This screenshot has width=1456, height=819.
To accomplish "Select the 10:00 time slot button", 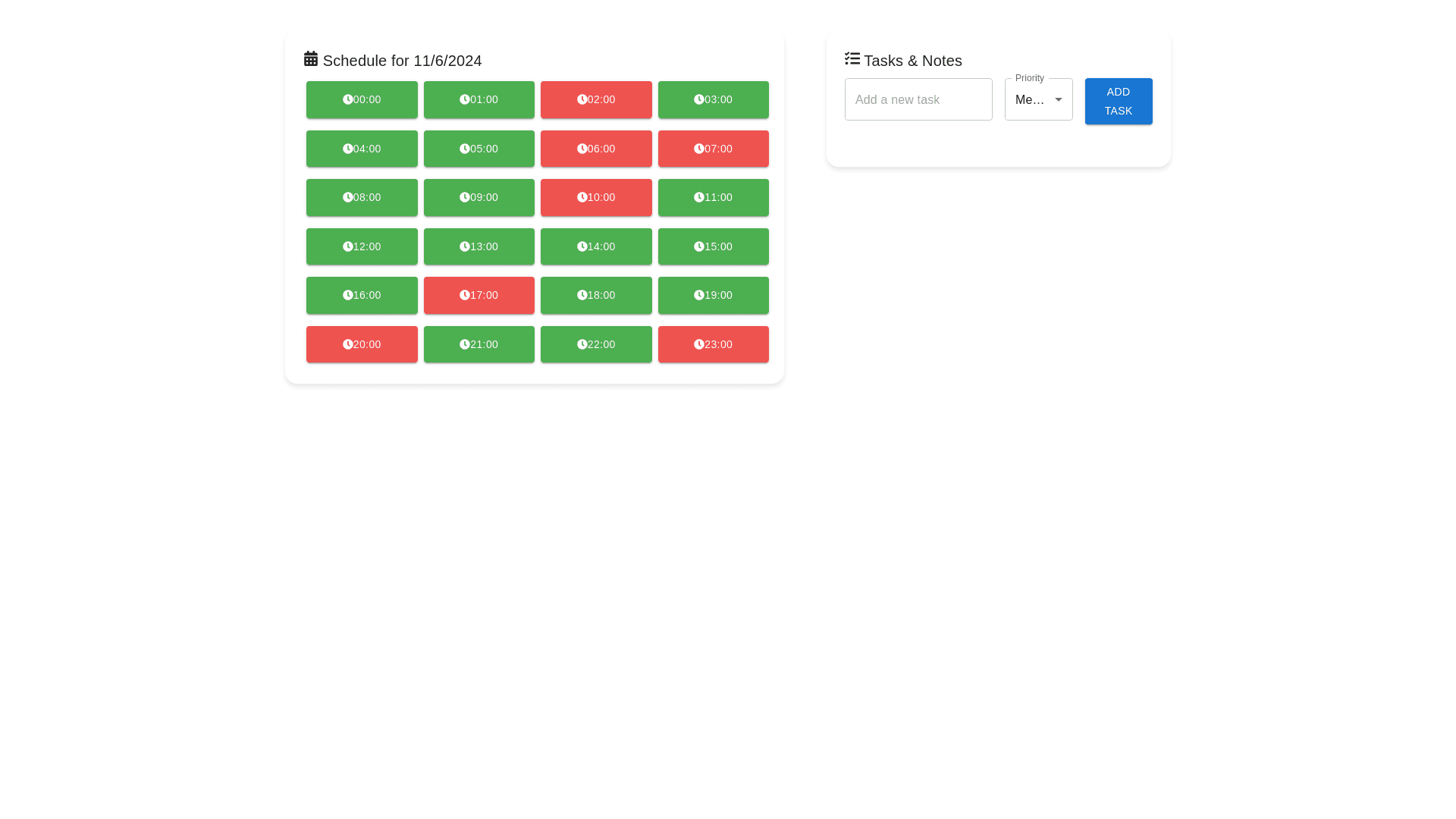I will point(595,197).
